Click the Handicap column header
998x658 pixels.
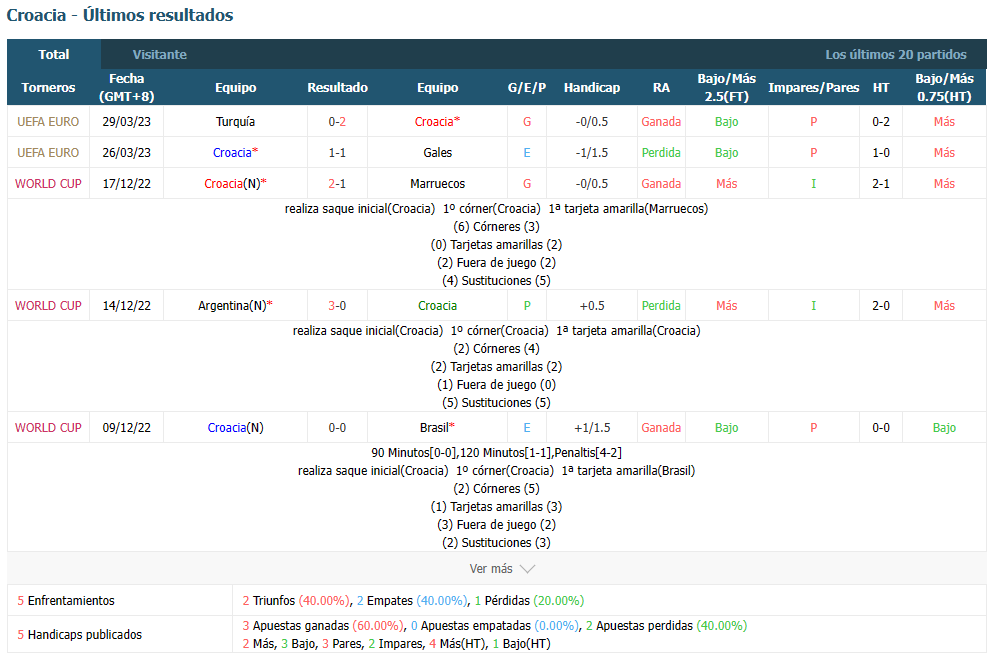(592, 88)
